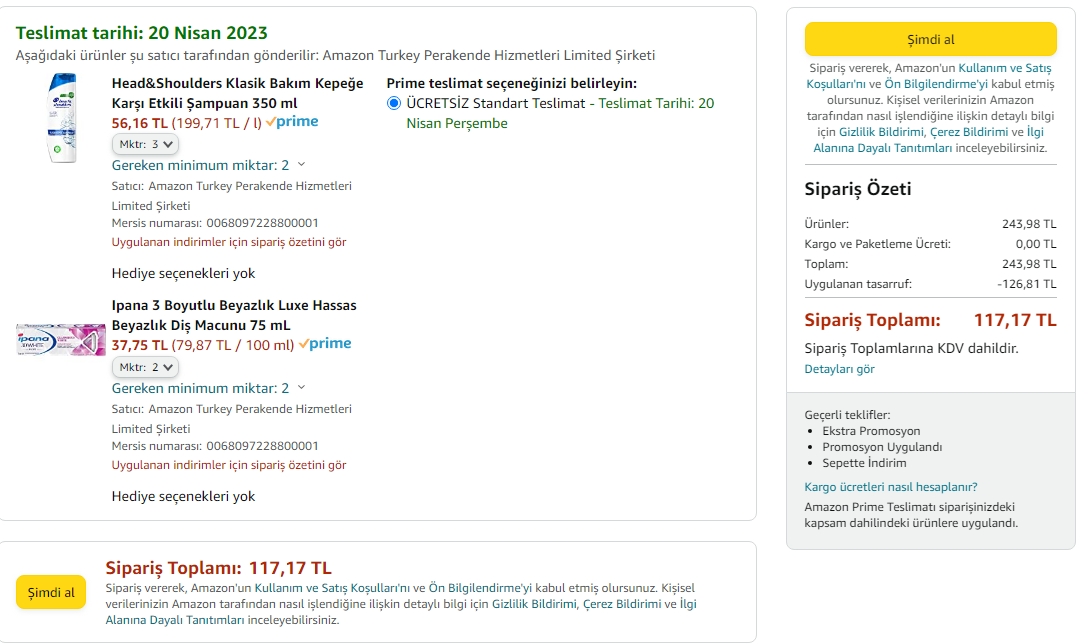
Task: Click 'Uygulanan tasarruf' value -126,81 TL
Action: [x=1027, y=284]
